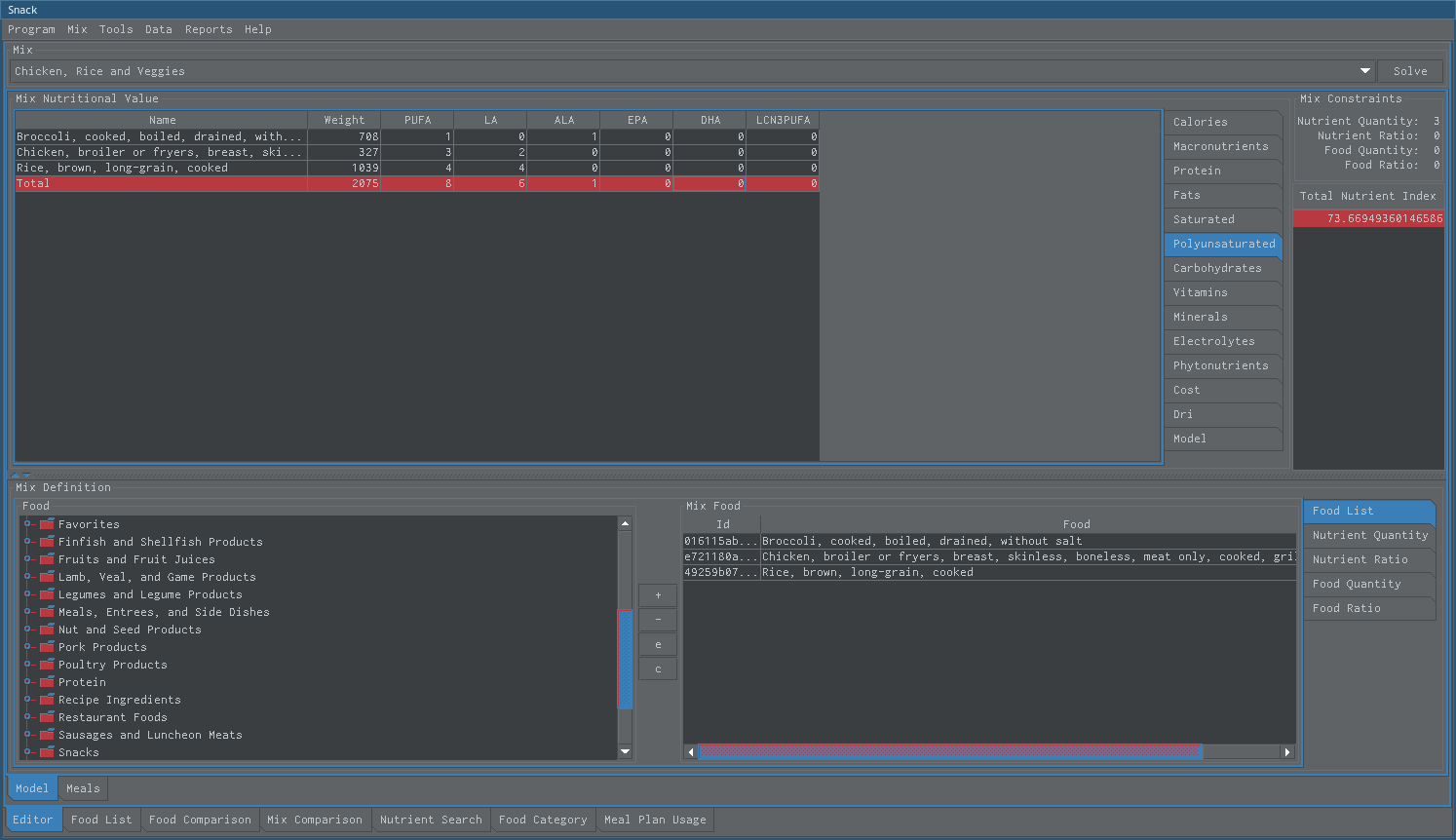
Task: Click the Fruits and Fruit Juices folder icon
Action: click(x=47, y=559)
